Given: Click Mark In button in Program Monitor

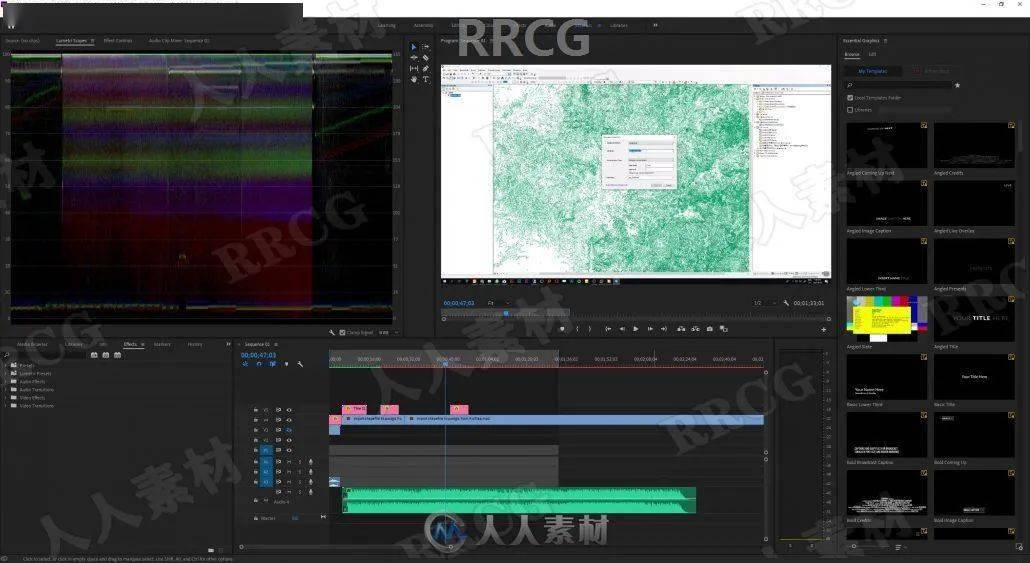Looking at the screenshot, I should [x=577, y=328].
